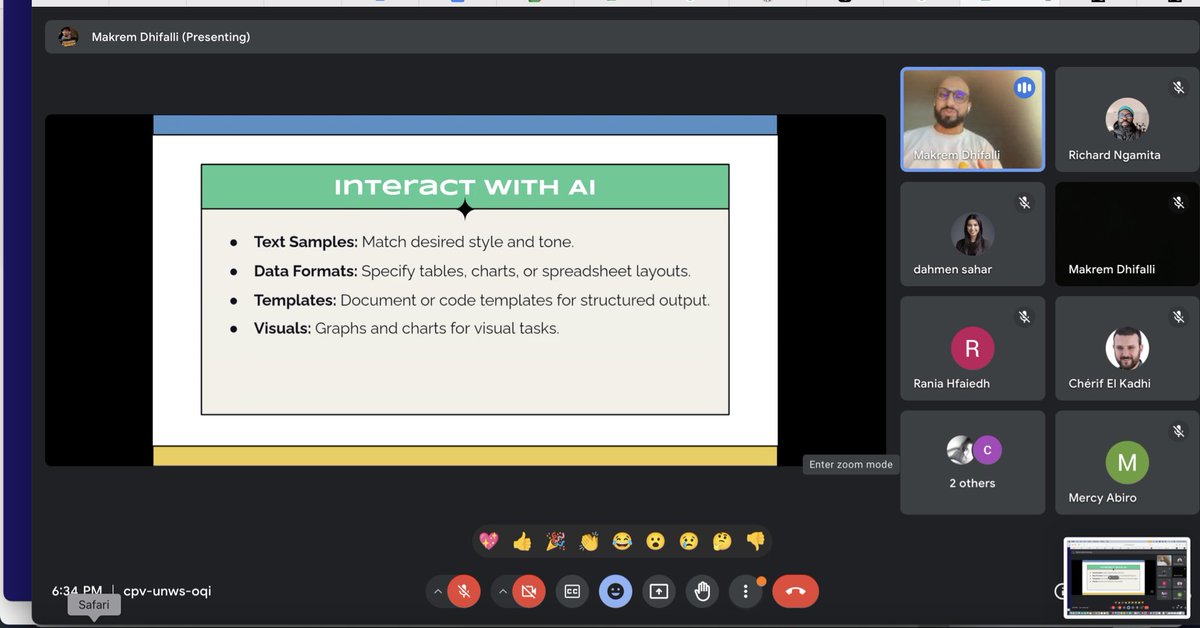Click Rania Hfaiedh's R avatar circle
Viewport: 1200px width, 628px height.
coord(972,348)
